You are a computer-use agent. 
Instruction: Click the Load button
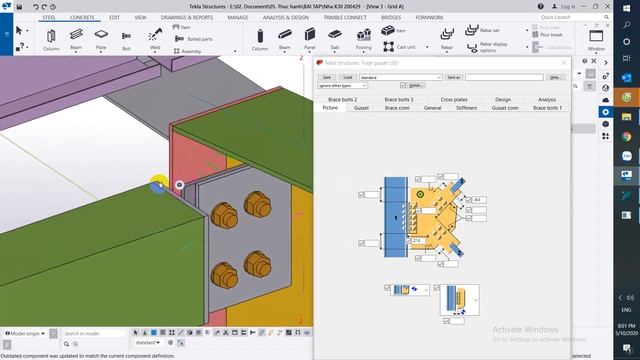click(x=347, y=77)
